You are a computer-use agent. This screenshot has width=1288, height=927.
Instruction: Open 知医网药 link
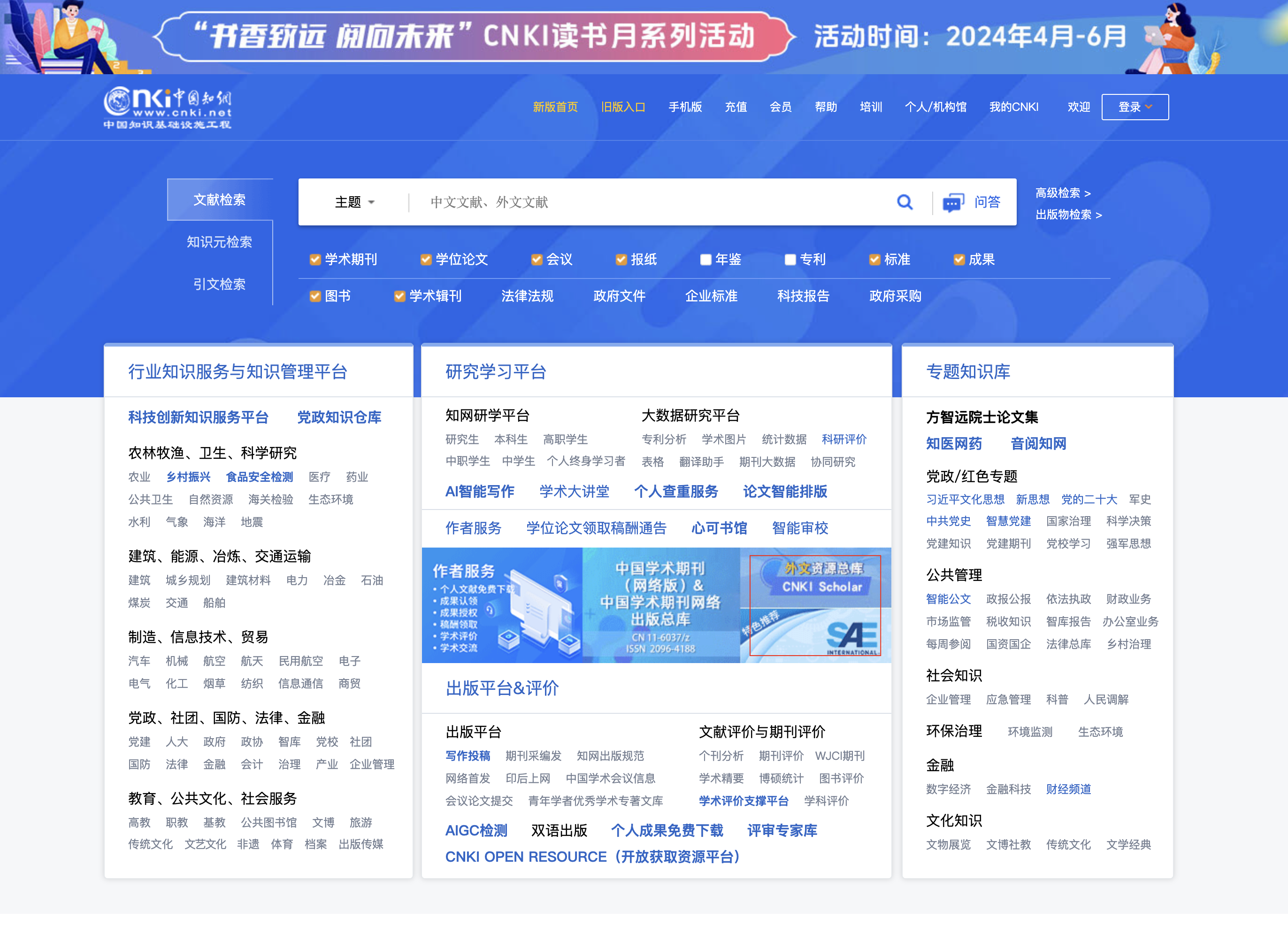[x=954, y=444]
